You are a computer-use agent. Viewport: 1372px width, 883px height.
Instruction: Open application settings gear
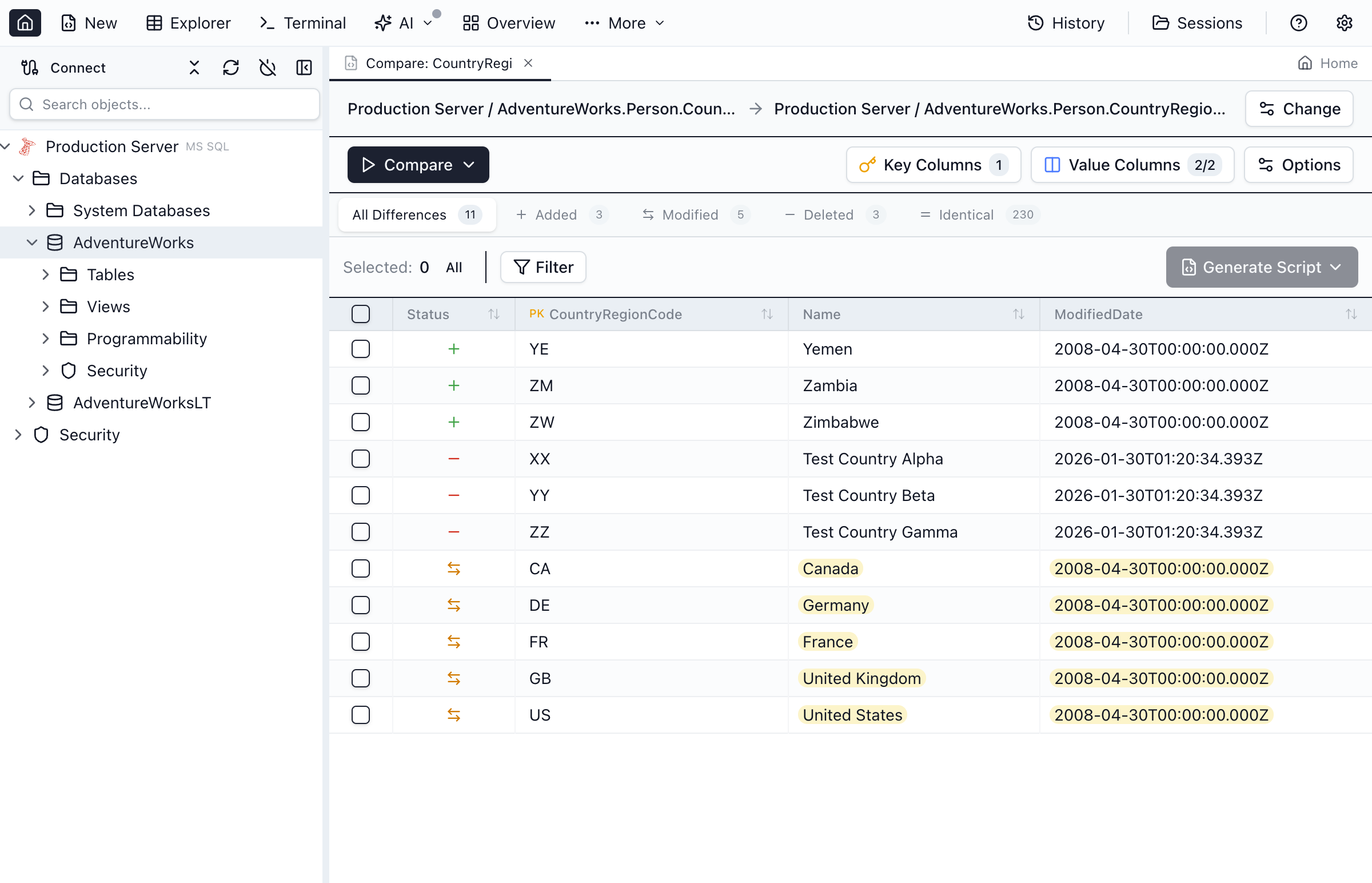pos(1345,23)
